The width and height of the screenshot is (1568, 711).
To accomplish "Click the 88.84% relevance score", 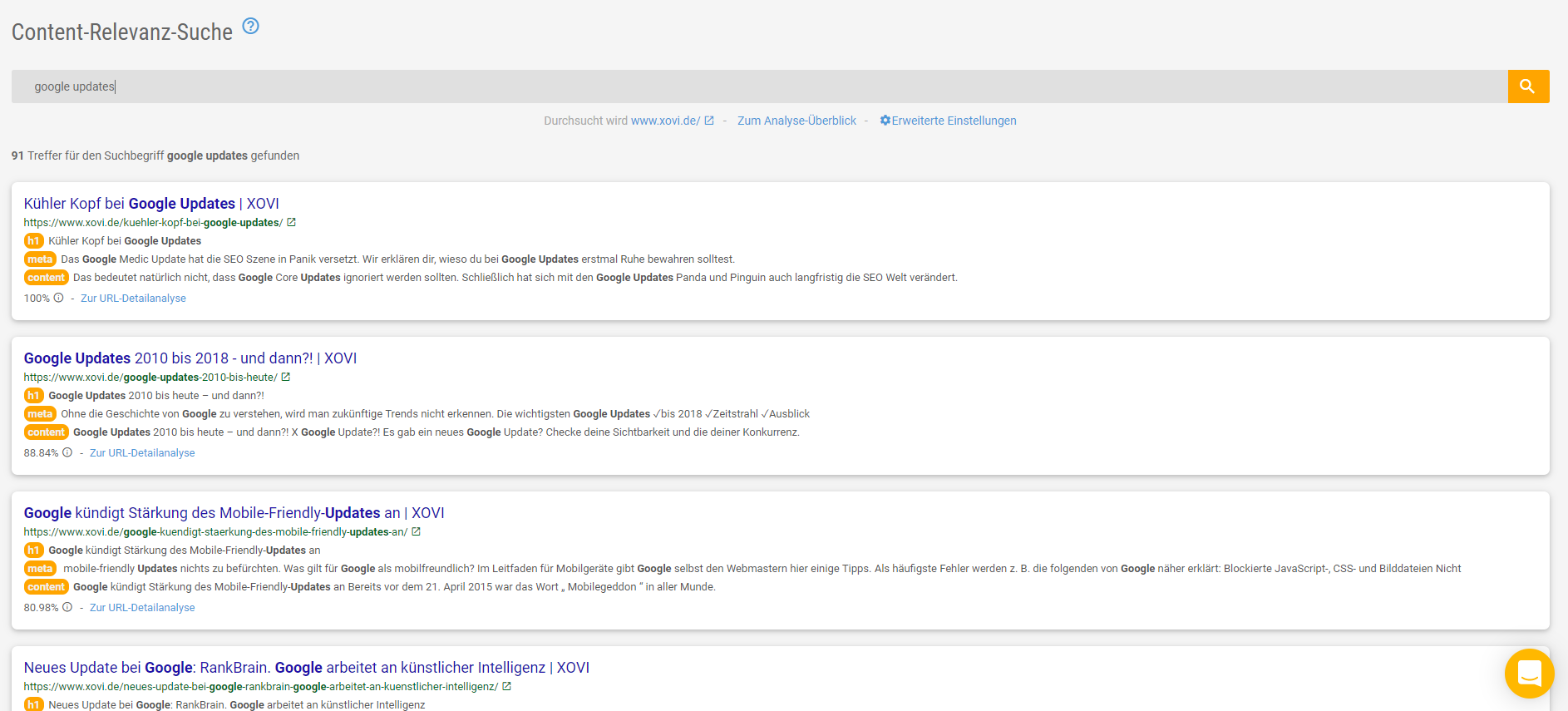I will (x=42, y=453).
